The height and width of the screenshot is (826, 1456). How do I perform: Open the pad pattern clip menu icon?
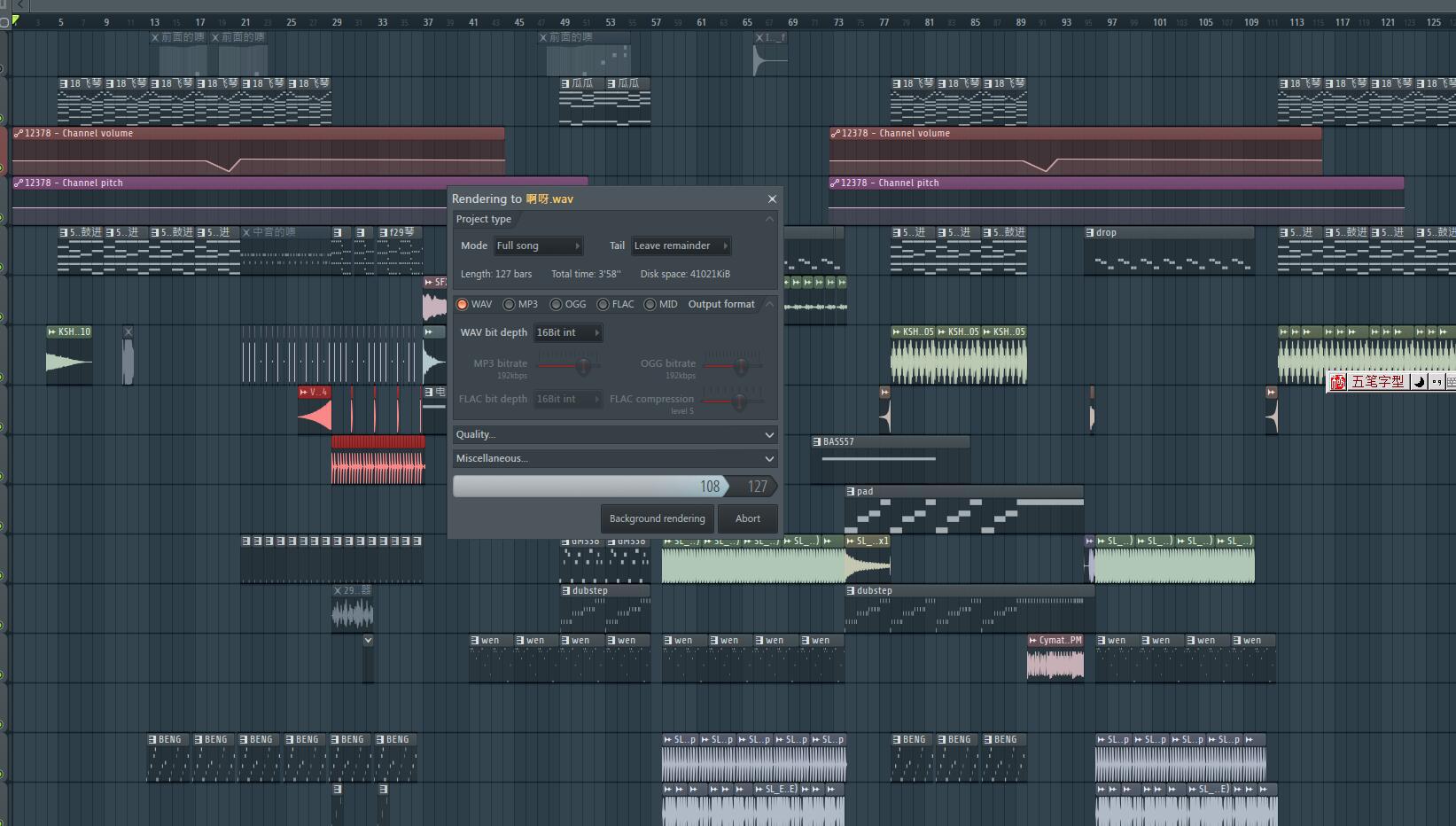pos(851,491)
